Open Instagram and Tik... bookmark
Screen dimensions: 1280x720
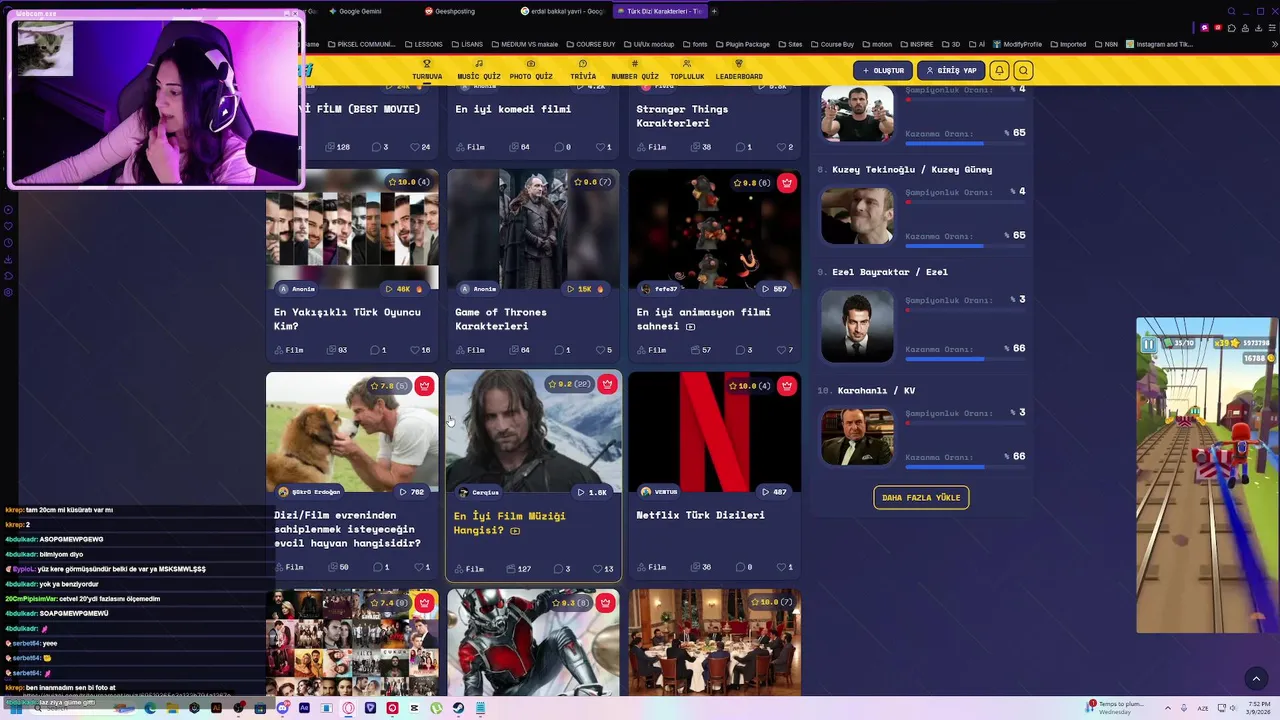click(x=1160, y=44)
